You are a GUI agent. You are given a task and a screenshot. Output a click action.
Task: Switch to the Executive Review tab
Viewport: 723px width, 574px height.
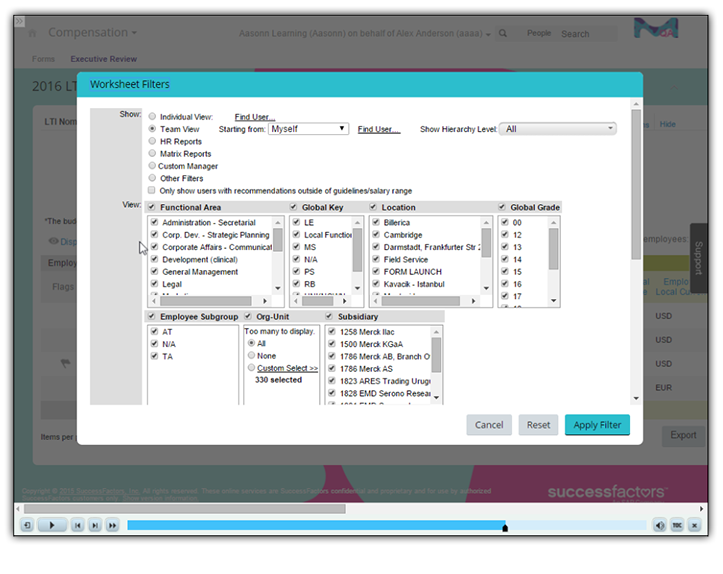[x=104, y=59]
